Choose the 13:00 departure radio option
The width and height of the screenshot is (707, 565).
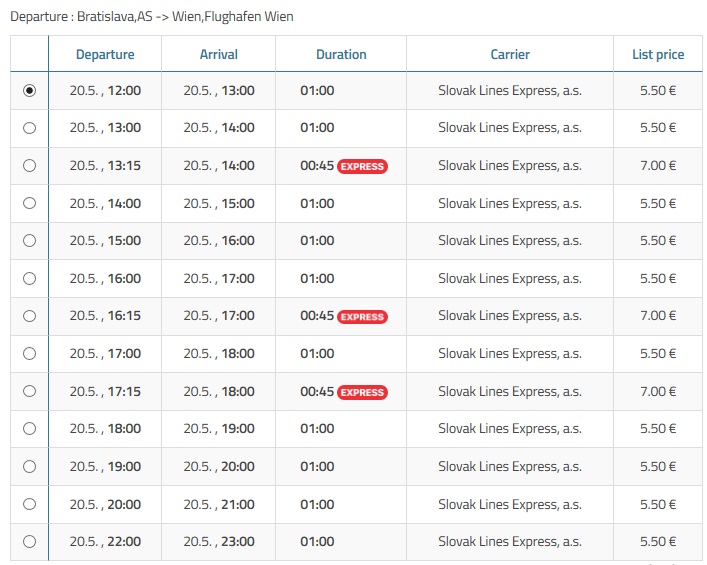[29, 128]
